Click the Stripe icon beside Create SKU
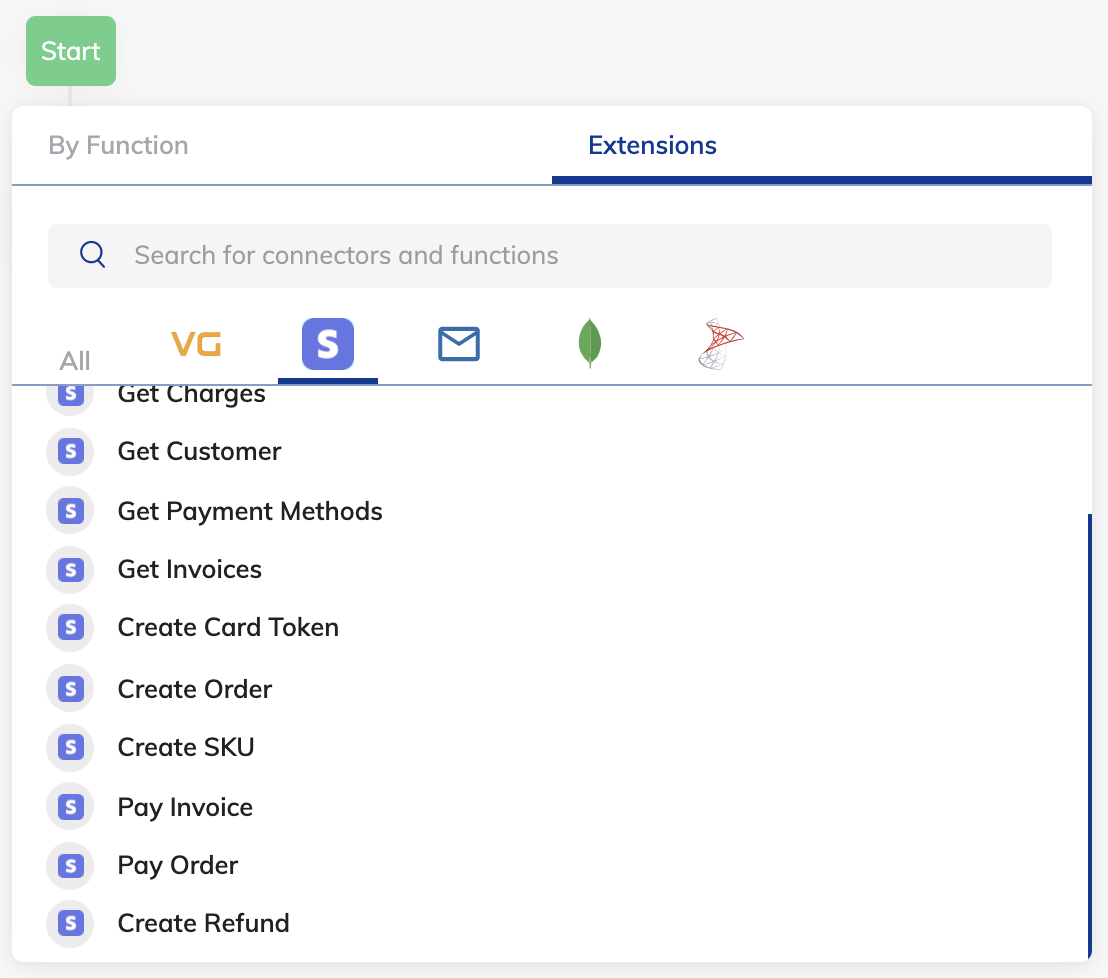This screenshot has height=978, width=1108. coord(70,748)
